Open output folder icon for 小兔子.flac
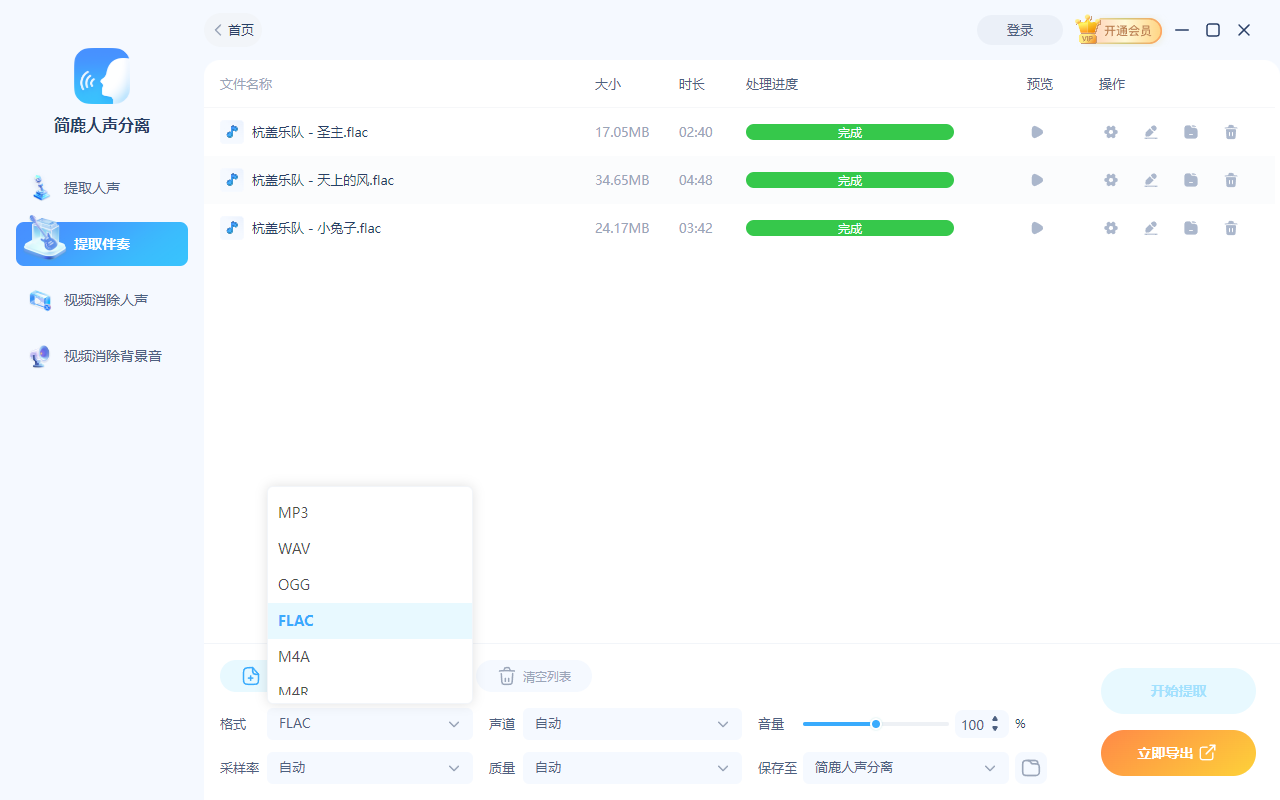Image resolution: width=1280 pixels, height=800 pixels. coord(1191,228)
